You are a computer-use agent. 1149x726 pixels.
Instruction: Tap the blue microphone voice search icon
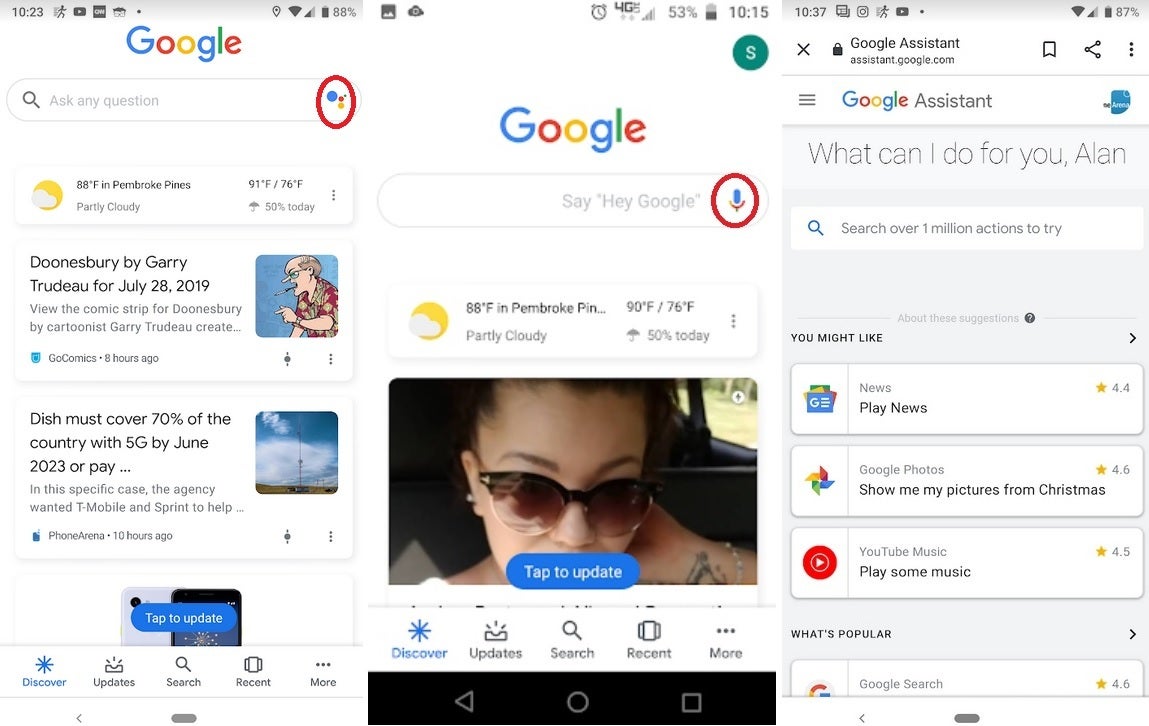click(736, 200)
